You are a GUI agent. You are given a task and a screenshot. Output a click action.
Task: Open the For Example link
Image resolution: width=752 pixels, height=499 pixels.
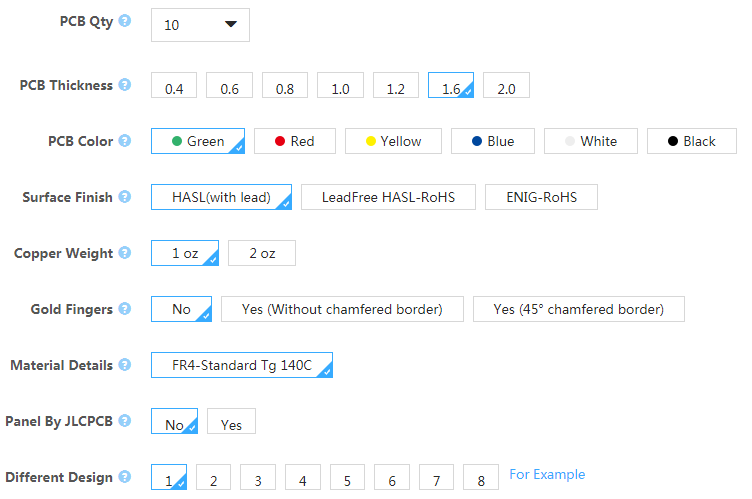coord(547,475)
